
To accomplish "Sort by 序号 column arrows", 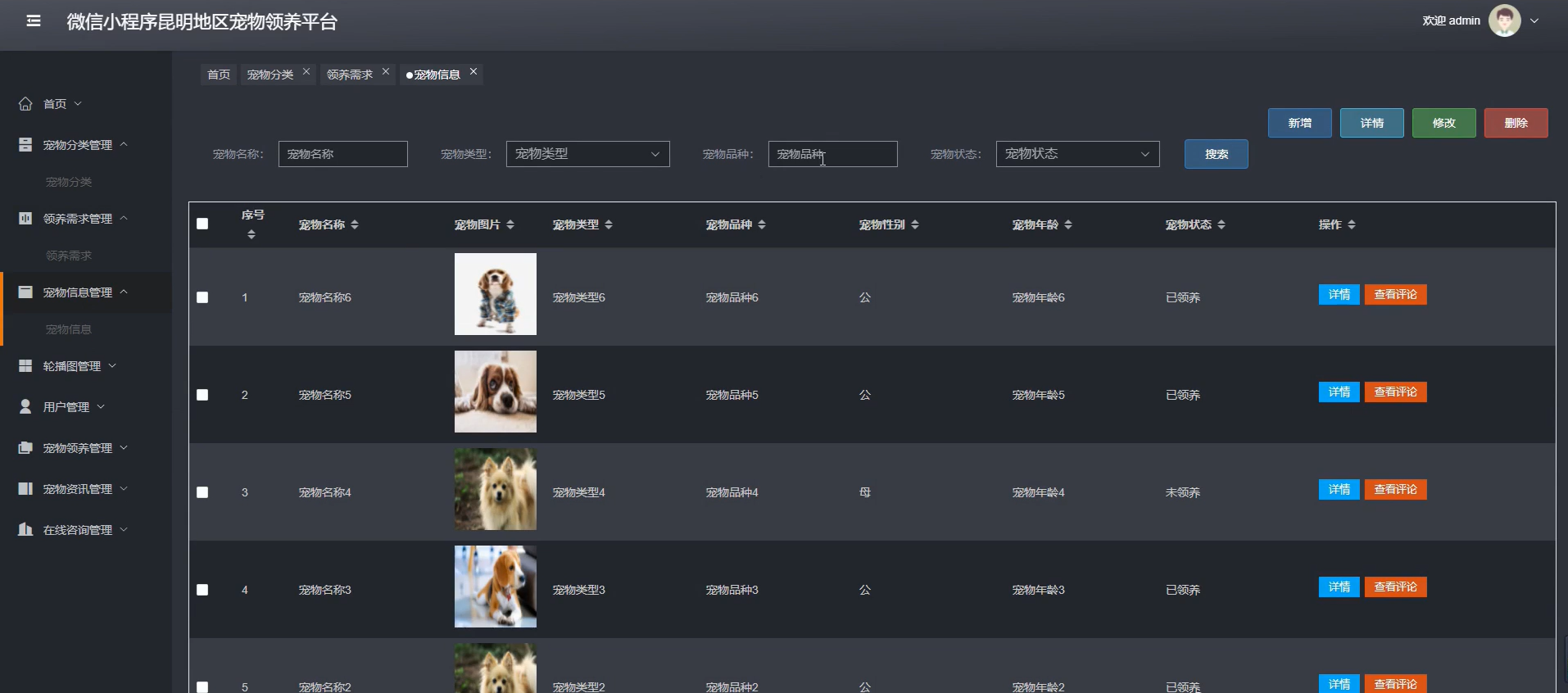I will [x=252, y=235].
